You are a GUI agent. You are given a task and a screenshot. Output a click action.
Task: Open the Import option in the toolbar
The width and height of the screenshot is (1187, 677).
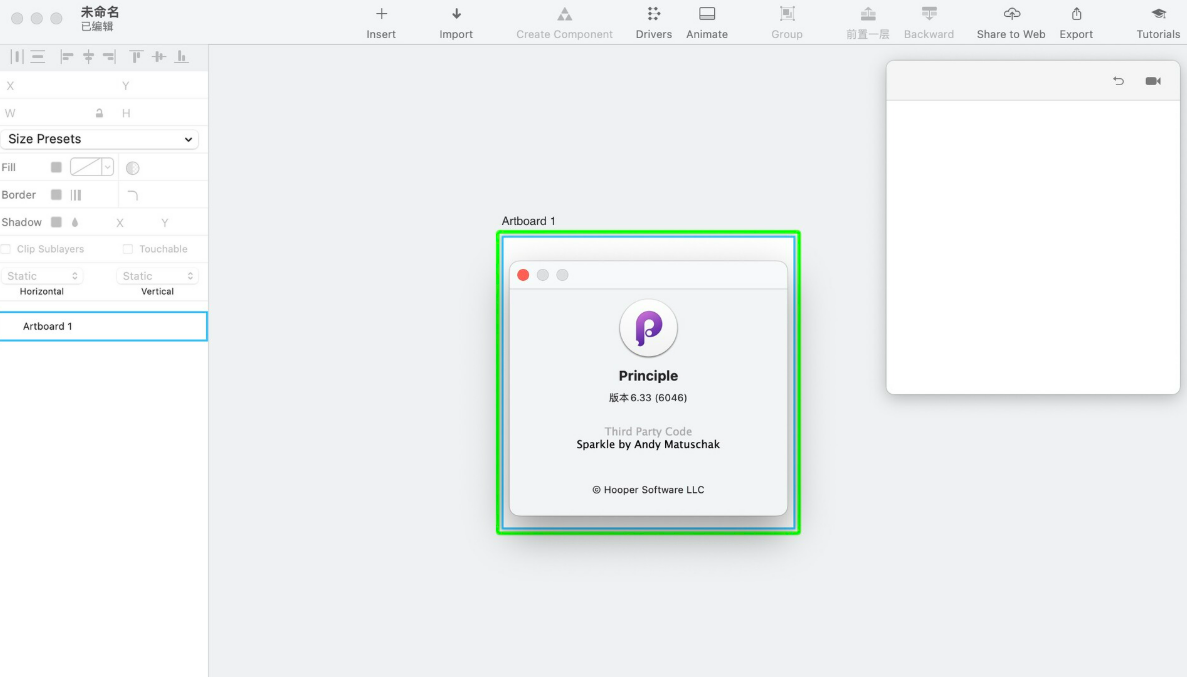(x=456, y=23)
